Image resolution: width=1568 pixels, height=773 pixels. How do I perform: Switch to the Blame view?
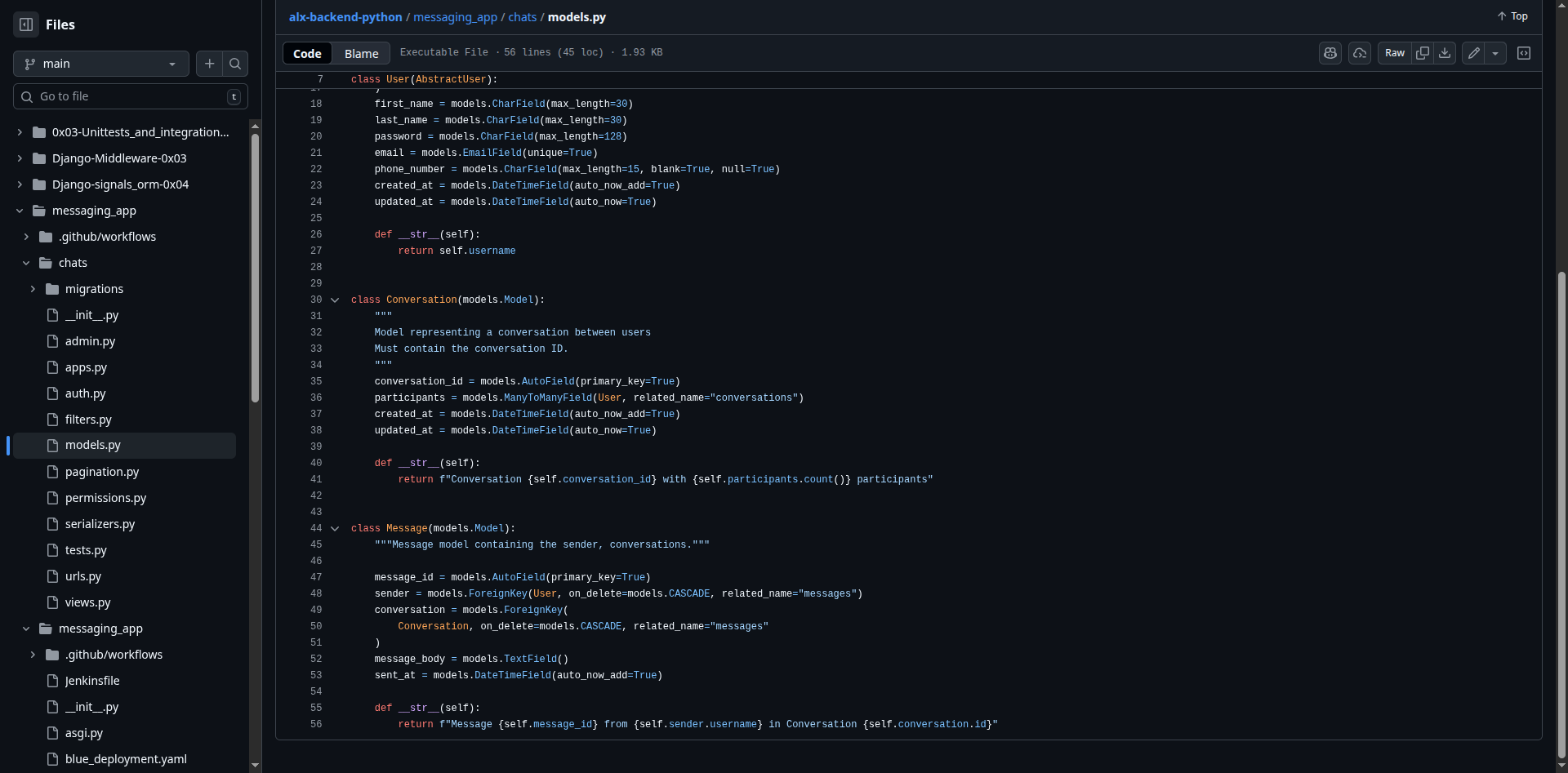tap(361, 53)
